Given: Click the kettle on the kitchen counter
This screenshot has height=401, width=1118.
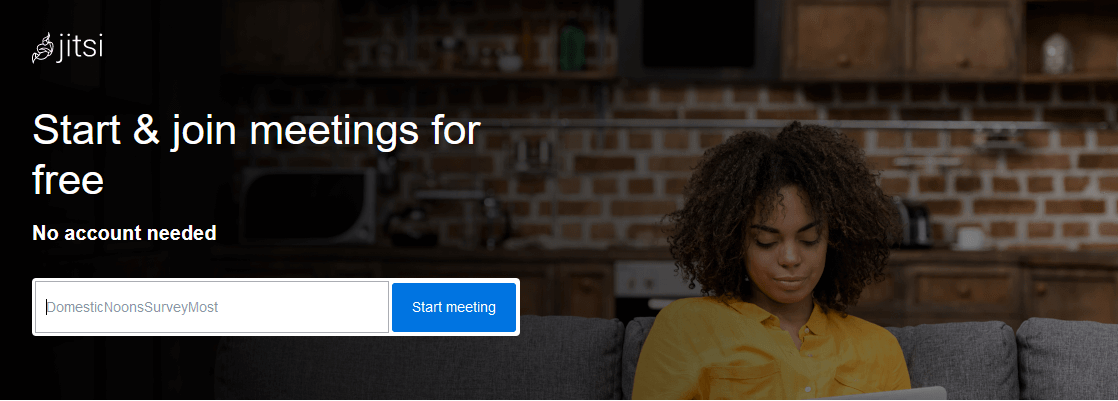Looking at the screenshot, I should click(x=913, y=223).
